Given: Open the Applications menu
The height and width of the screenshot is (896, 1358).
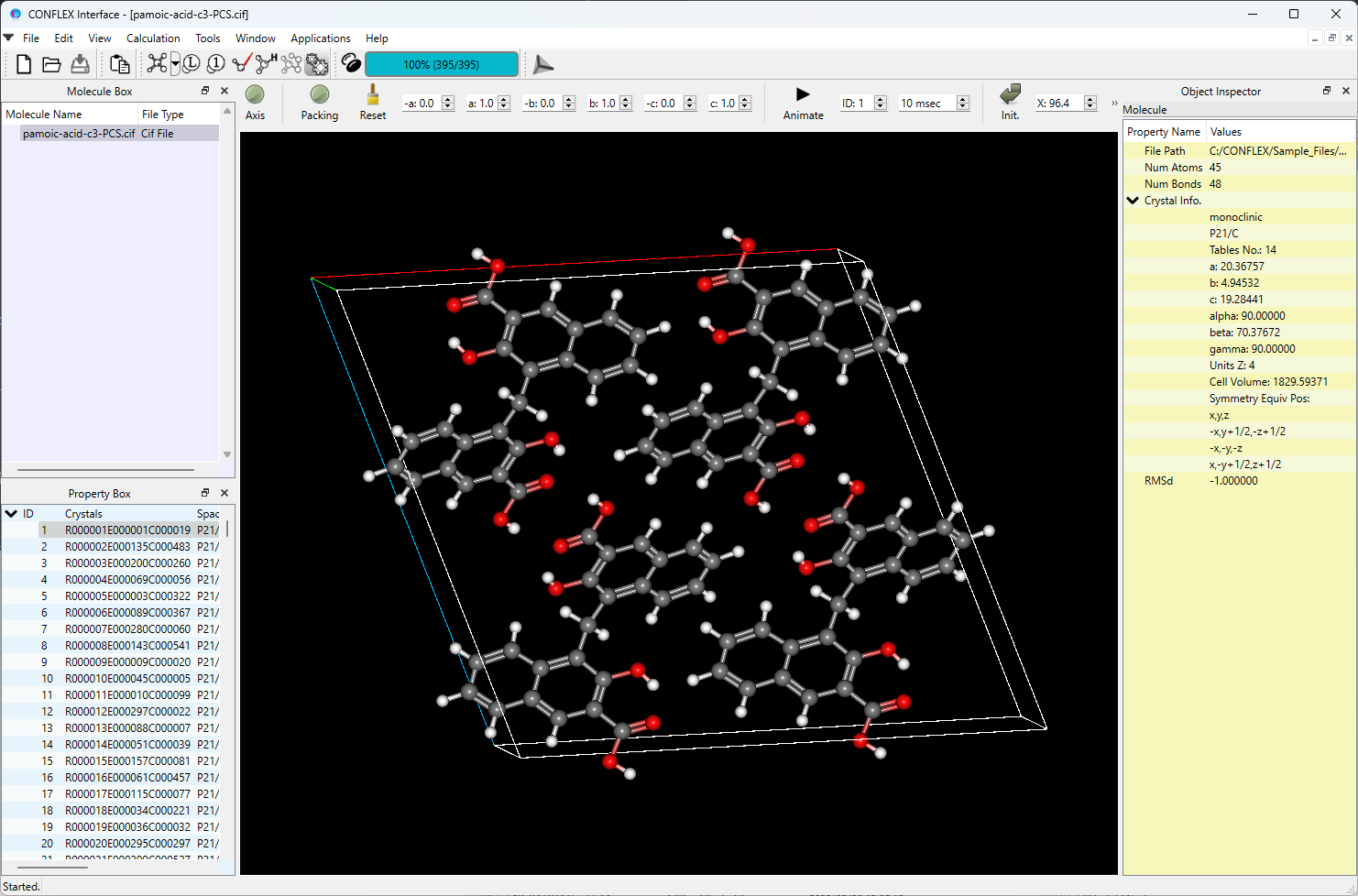Looking at the screenshot, I should click(x=320, y=38).
